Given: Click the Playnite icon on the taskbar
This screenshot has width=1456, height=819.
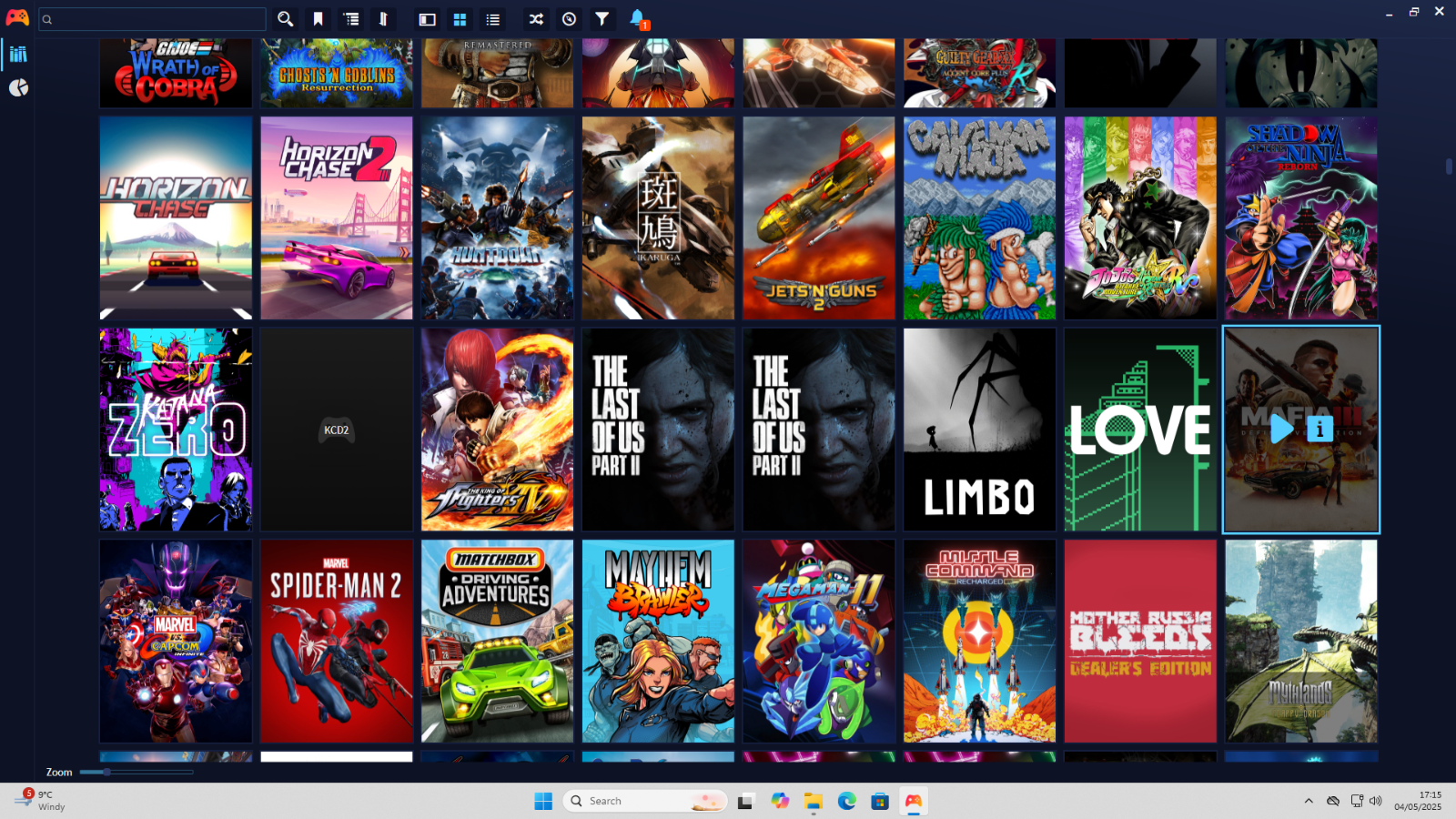Looking at the screenshot, I should (913, 801).
